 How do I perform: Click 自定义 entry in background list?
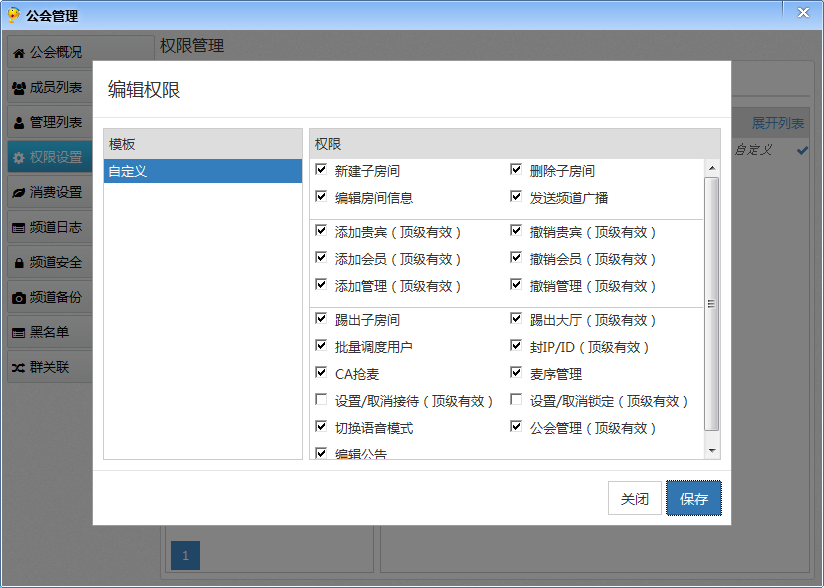(x=753, y=150)
